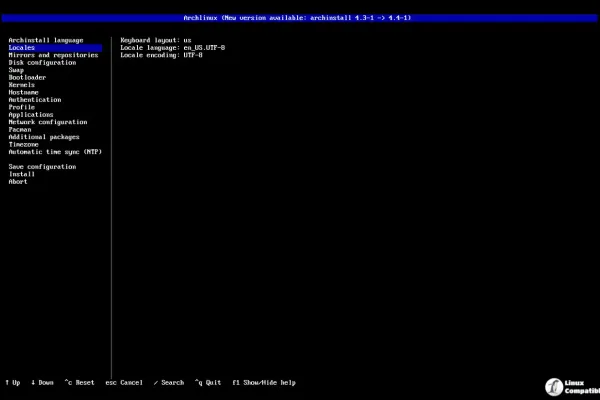Select Save configuration option
The image size is (600, 400).
tap(42, 167)
